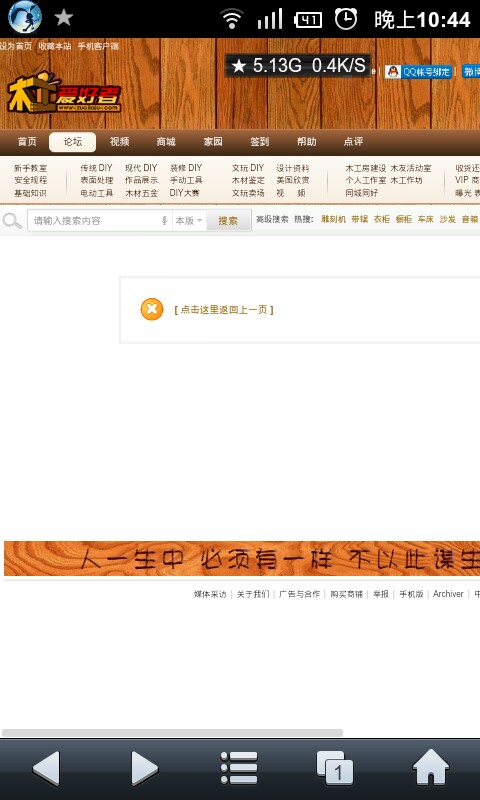Click the 手机客户端 link
This screenshot has width=480, height=800.
pos(98,46)
